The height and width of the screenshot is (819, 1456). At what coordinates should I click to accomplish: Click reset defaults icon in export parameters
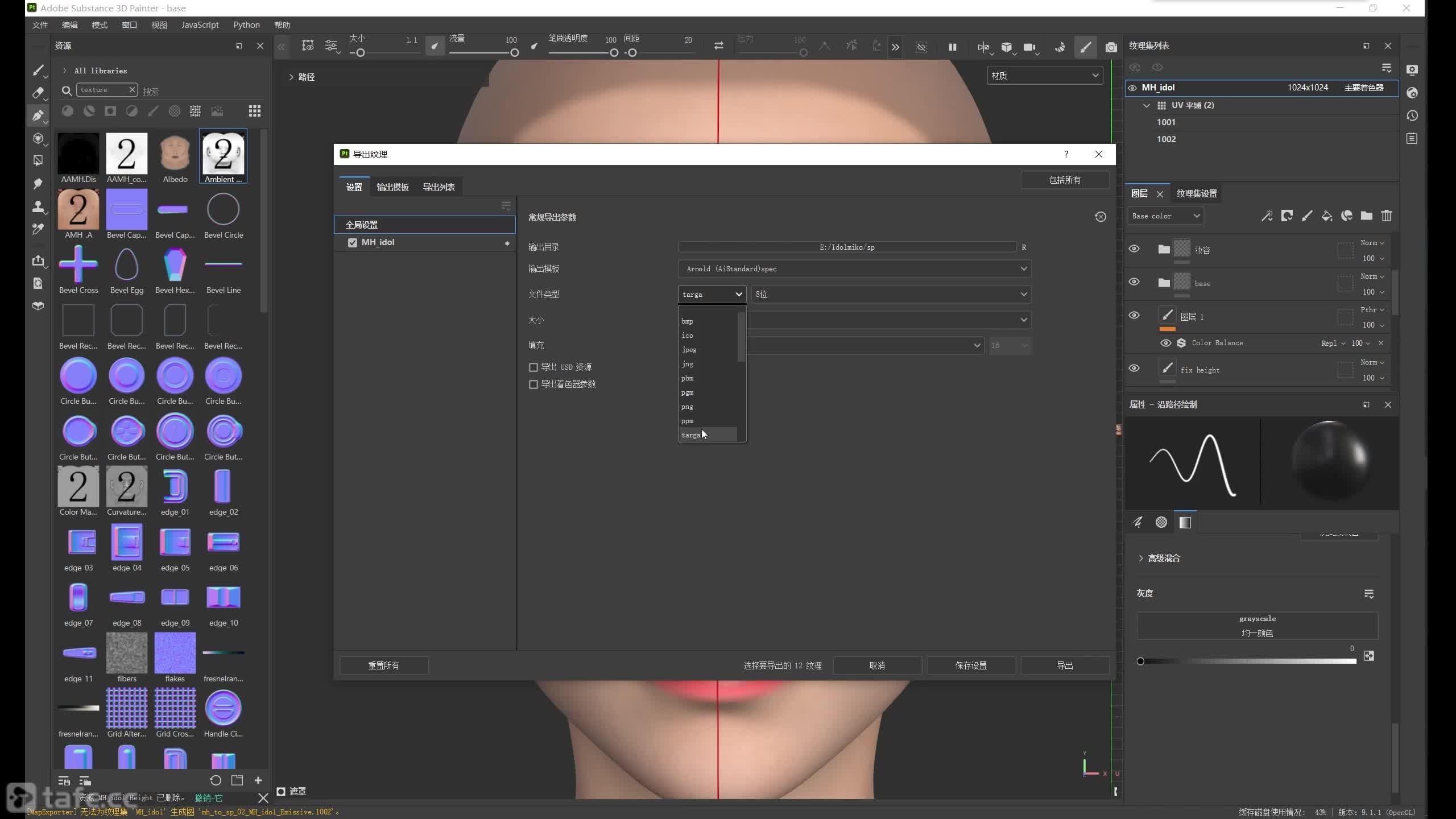click(x=1101, y=217)
